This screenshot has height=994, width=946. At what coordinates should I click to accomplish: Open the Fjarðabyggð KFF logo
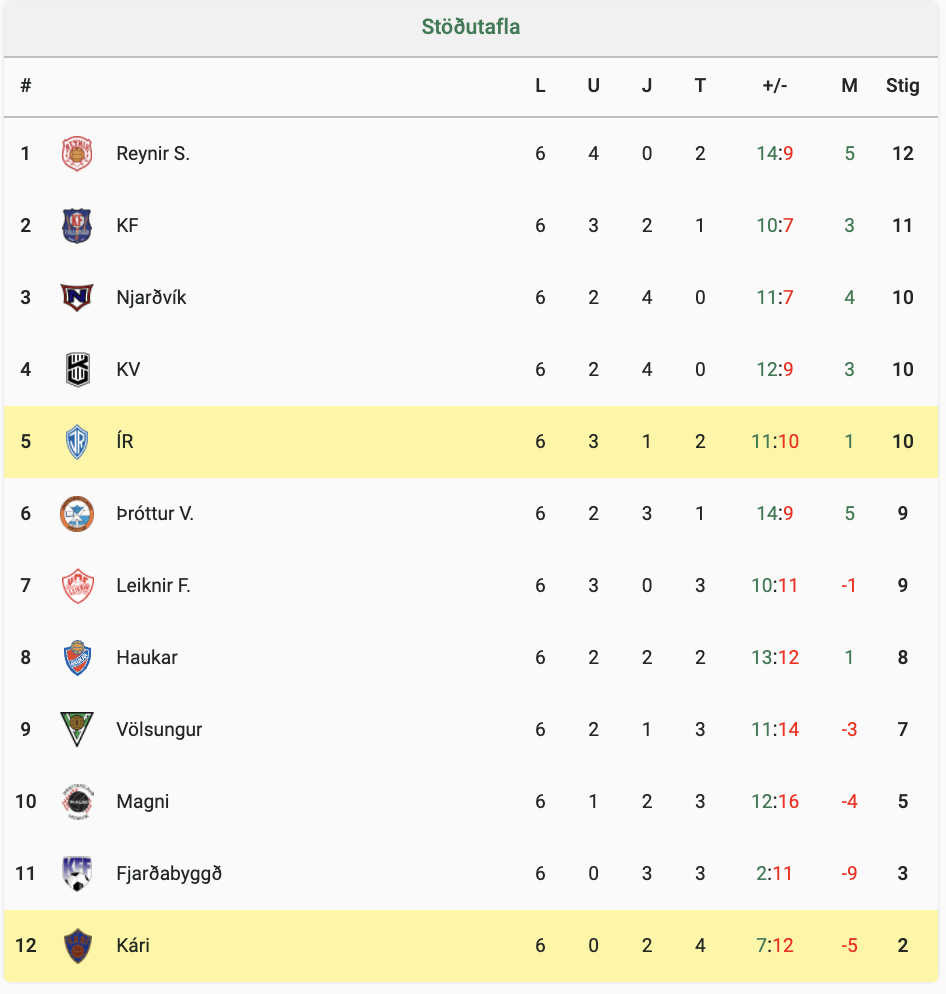pyautogui.click(x=77, y=874)
